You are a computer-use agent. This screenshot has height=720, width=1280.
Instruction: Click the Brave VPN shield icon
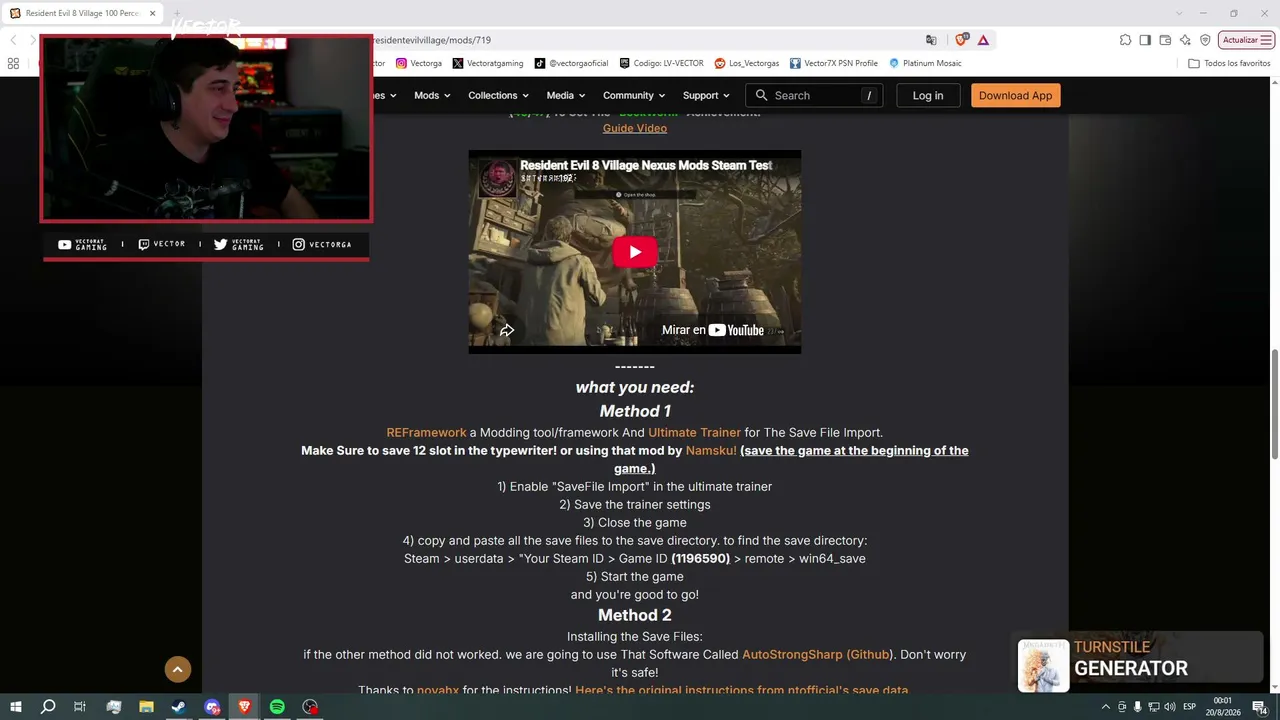1205,40
